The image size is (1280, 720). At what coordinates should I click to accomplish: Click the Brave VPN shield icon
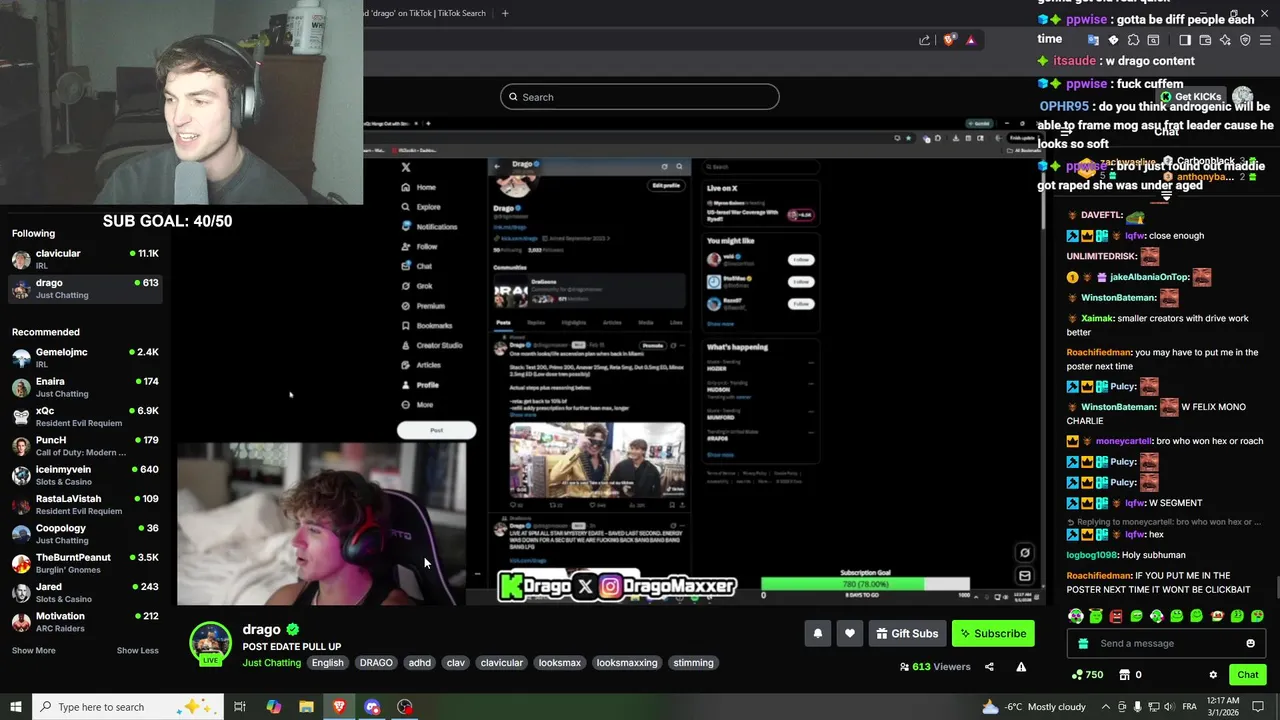(1245, 40)
